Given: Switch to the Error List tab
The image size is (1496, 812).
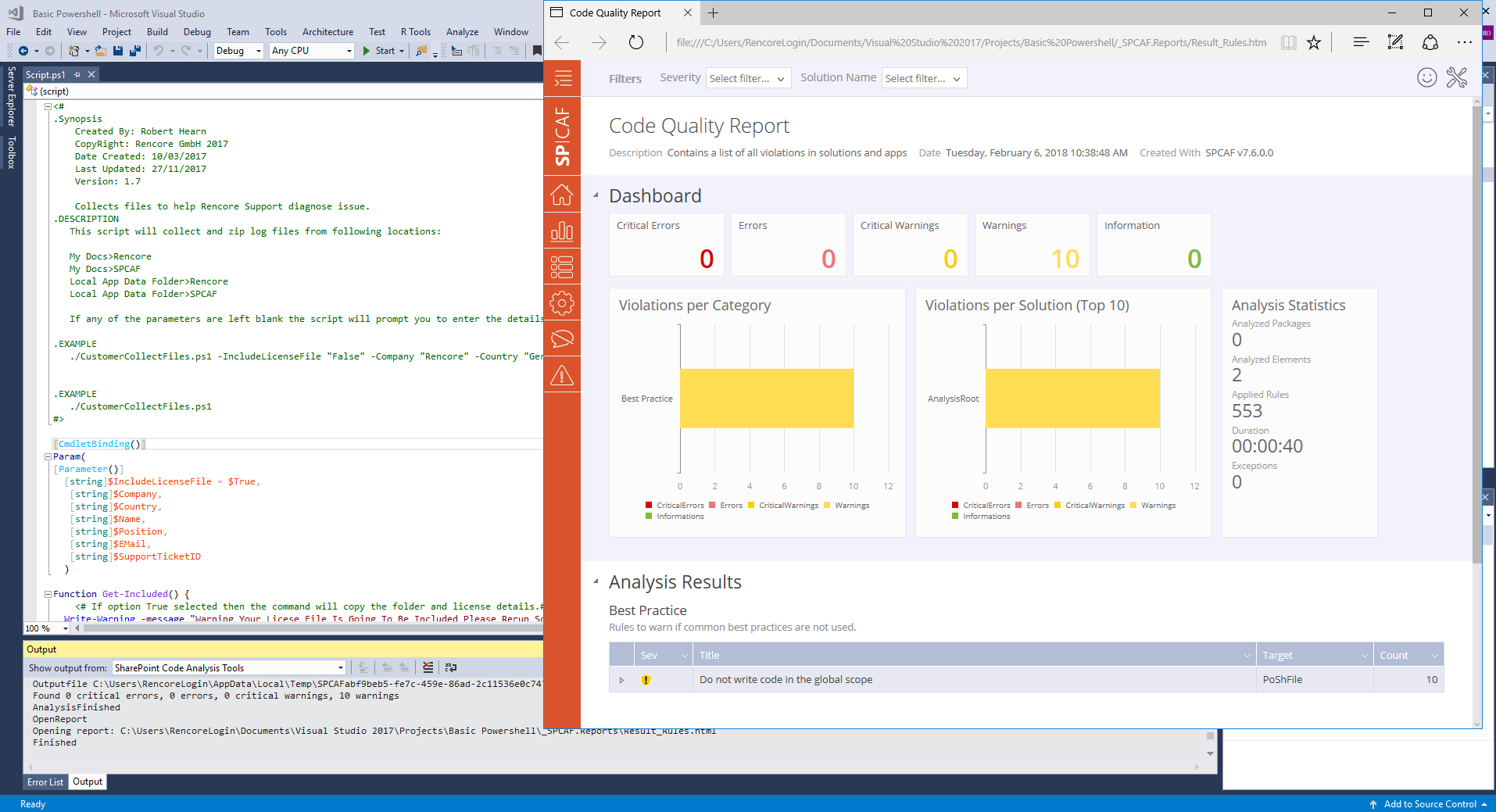Looking at the screenshot, I should coord(45,782).
